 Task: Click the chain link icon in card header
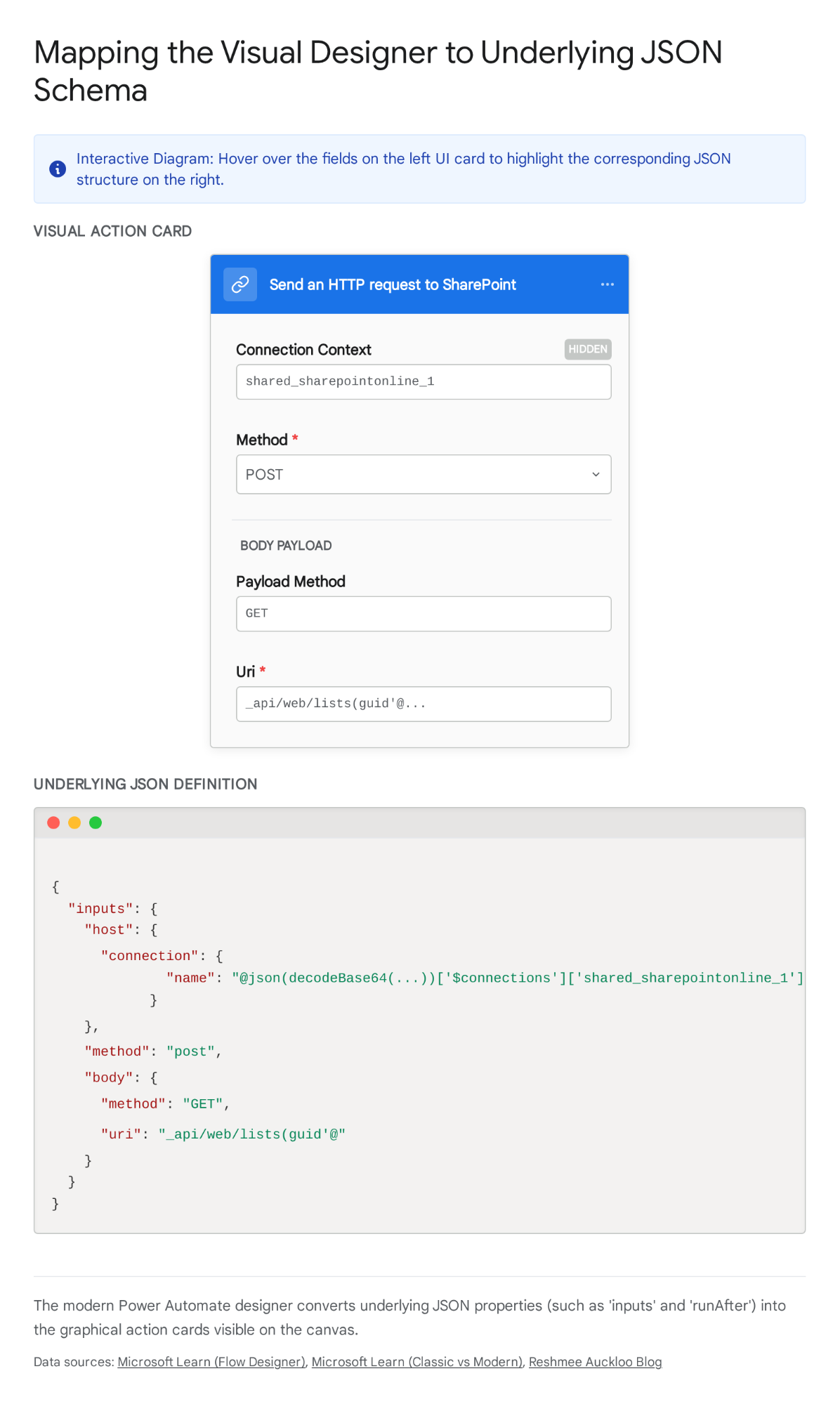240,284
